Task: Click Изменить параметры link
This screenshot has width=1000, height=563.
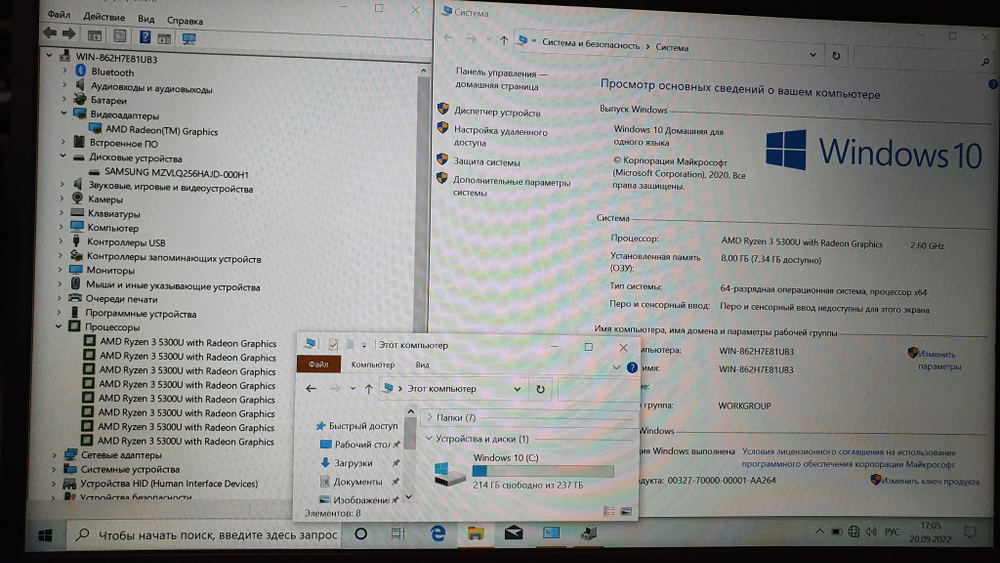Action: coord(939,360)
